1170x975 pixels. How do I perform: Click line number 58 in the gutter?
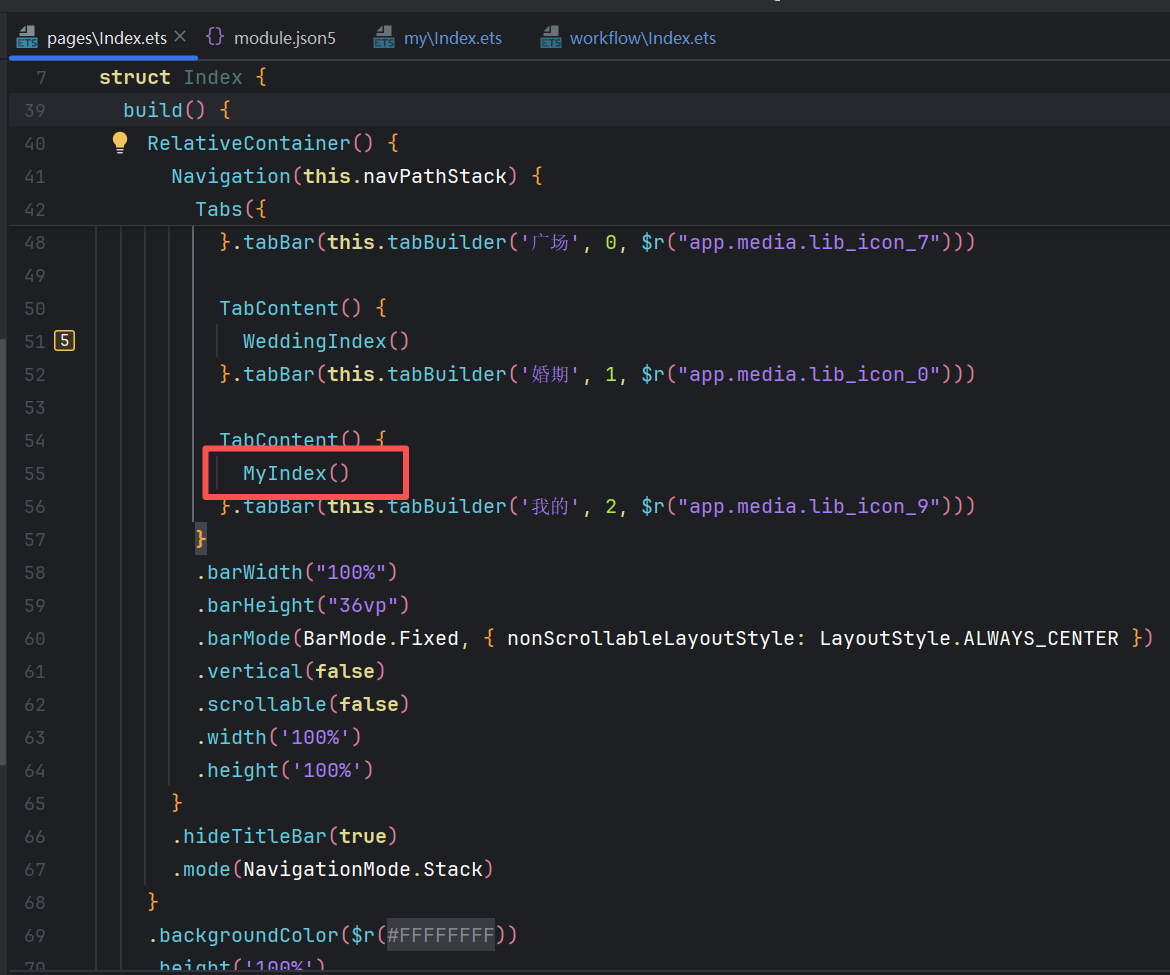[x=34, y=572]
